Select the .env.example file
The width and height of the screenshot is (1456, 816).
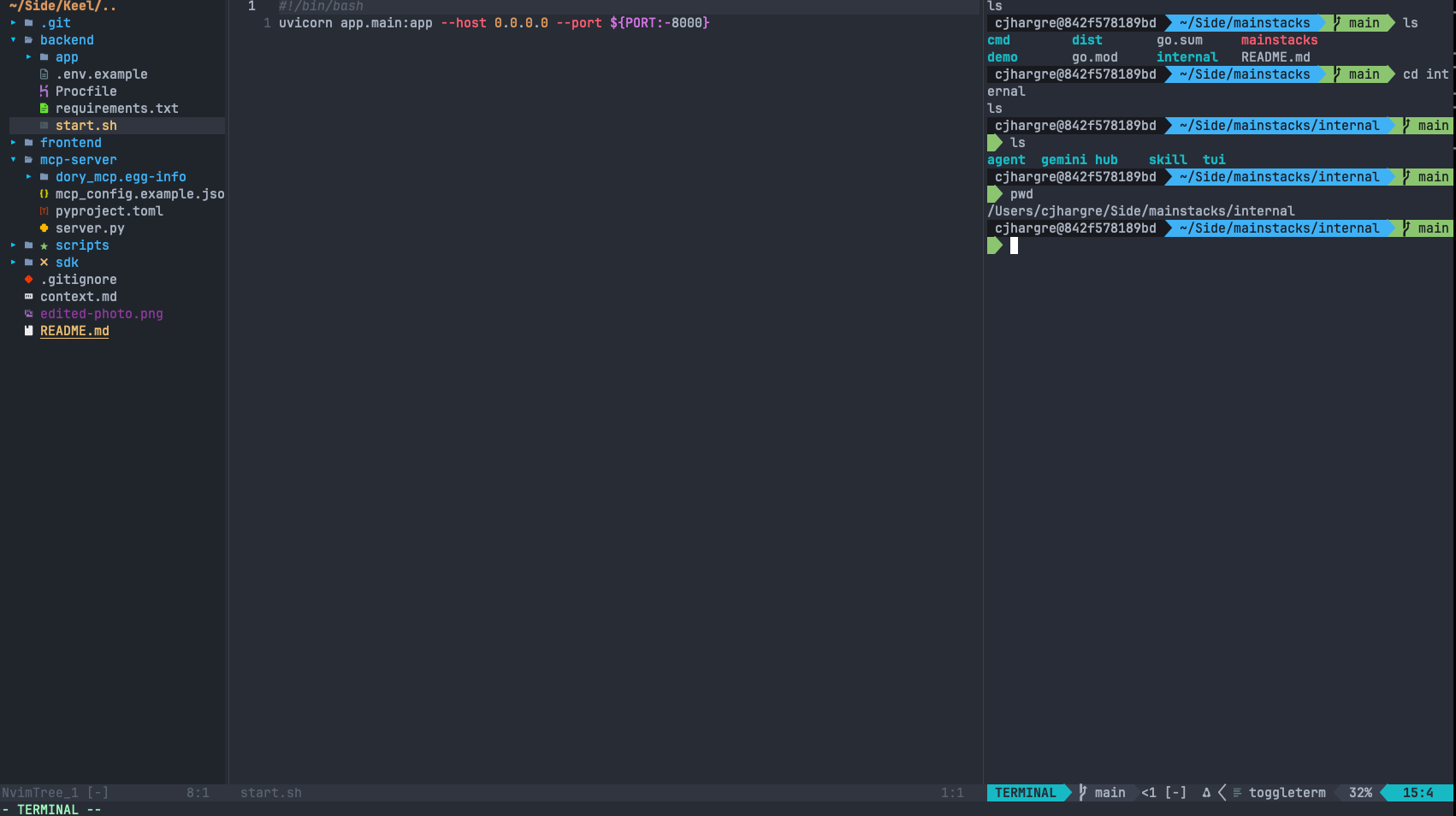pos(102,74)
